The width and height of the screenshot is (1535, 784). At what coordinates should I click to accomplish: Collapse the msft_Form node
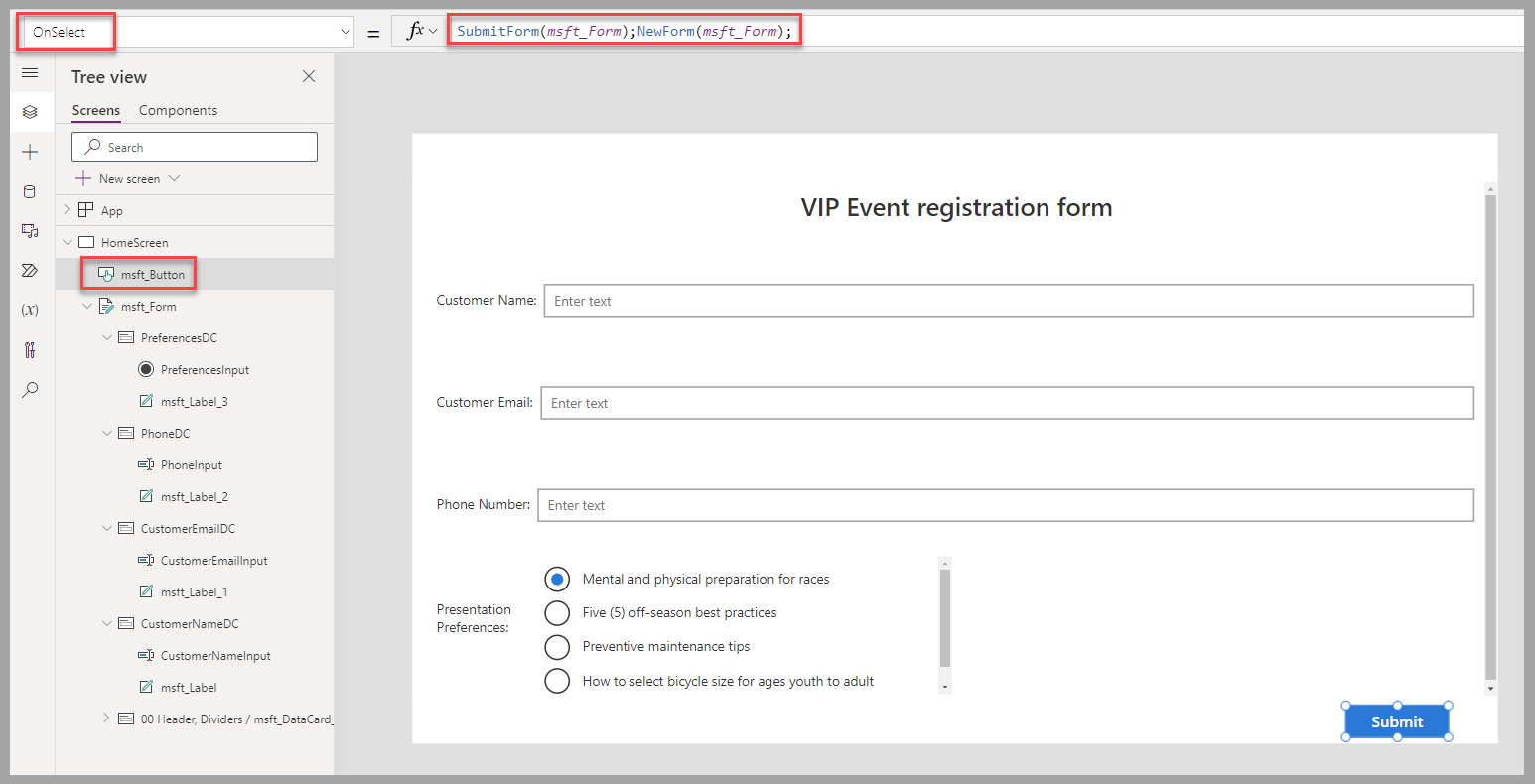pos(87,306)
